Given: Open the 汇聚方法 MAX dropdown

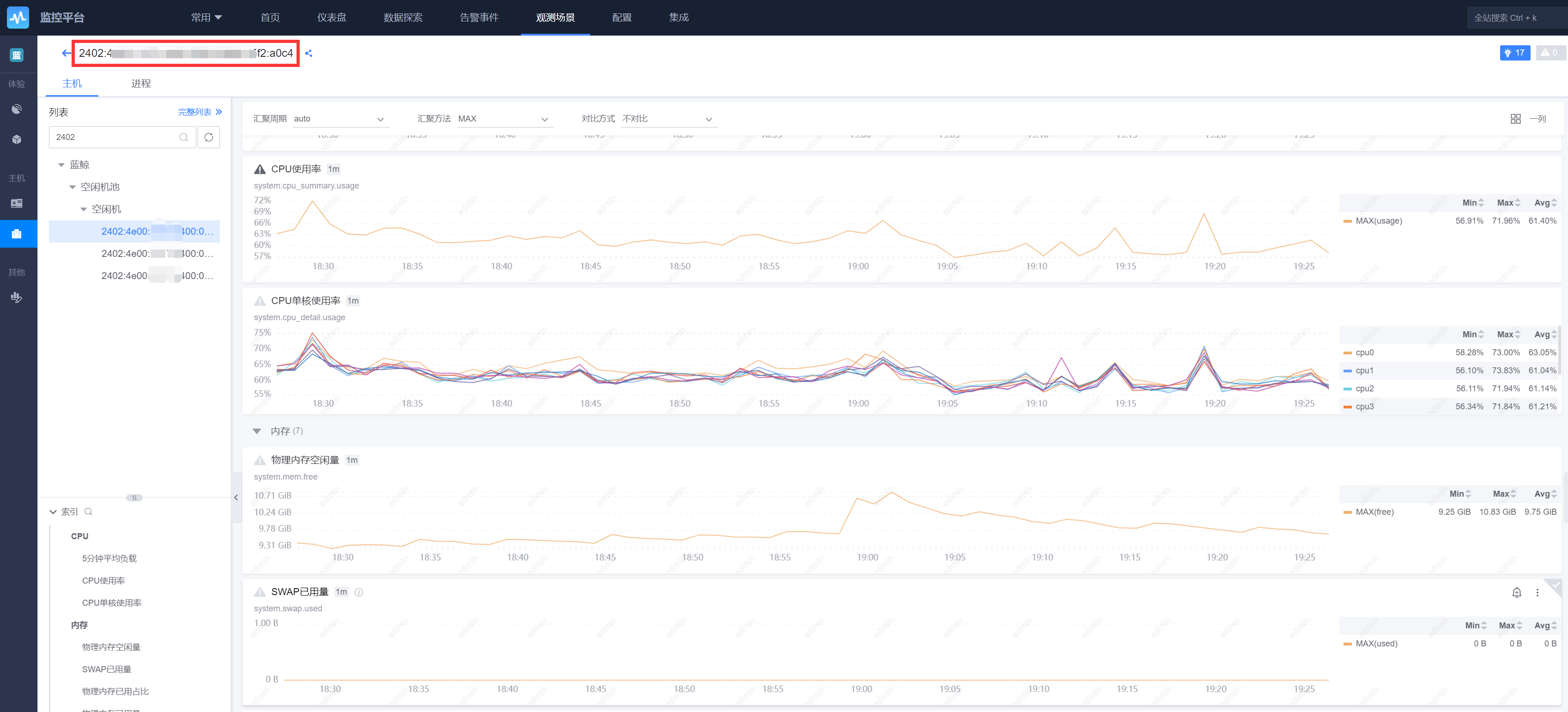Looking at the screenshot, I should pyautogui.click(x=503, y=119).
